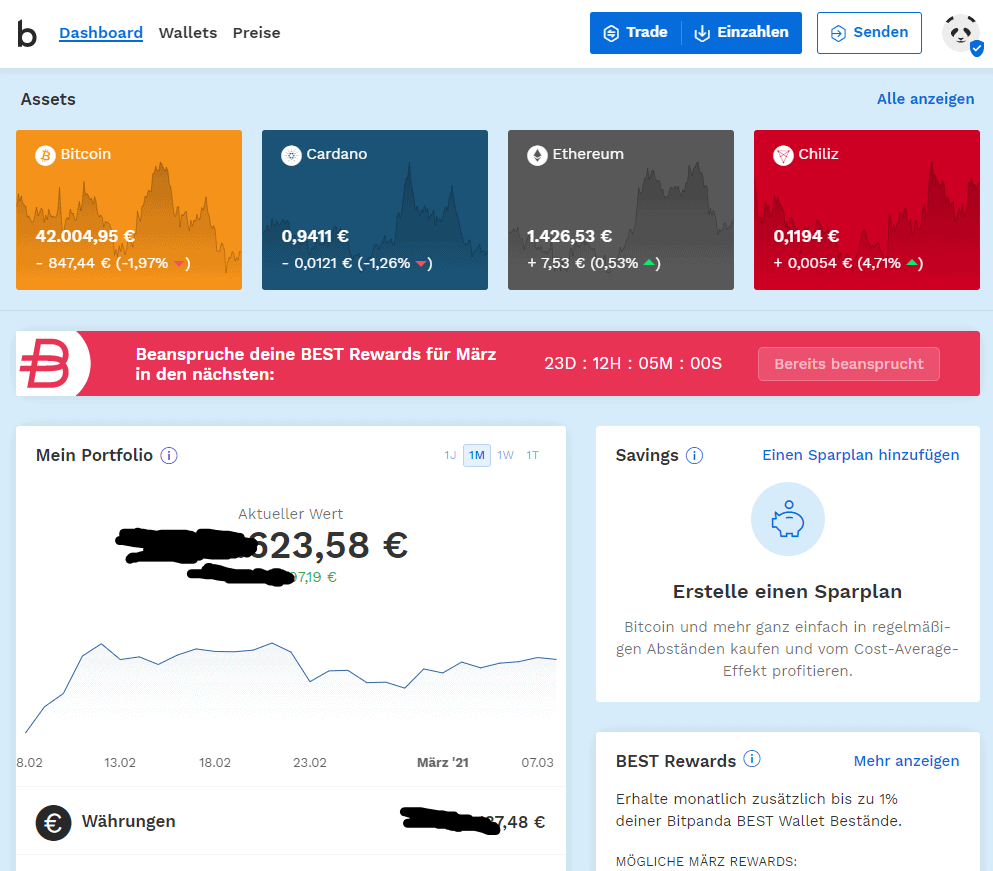Open the Ethereum asset card
The height and width of the screenshot is (871, 993).
coord(621,210)
